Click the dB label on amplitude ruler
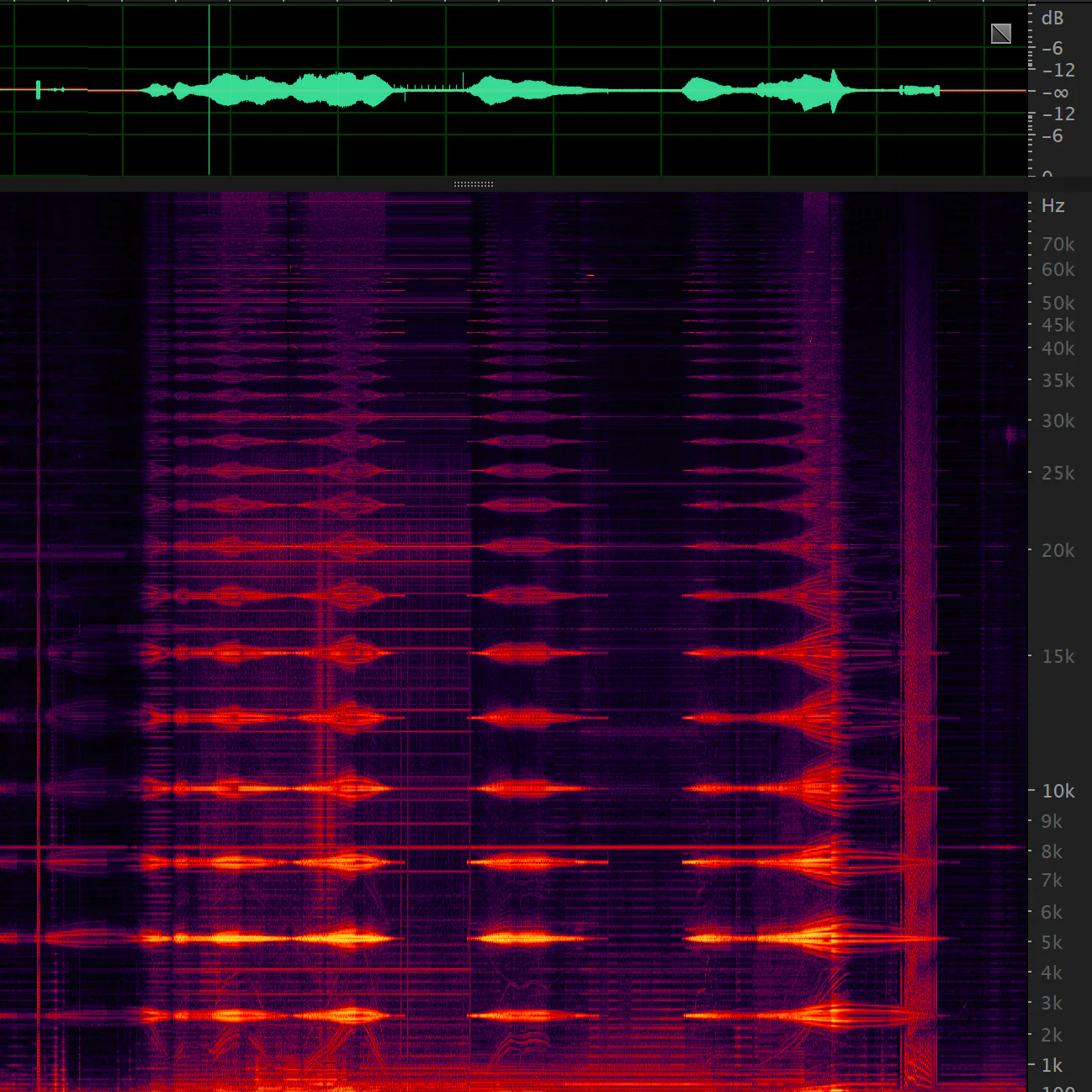The width and height of the screenshot is (1092, 1092). [1052, 19]
